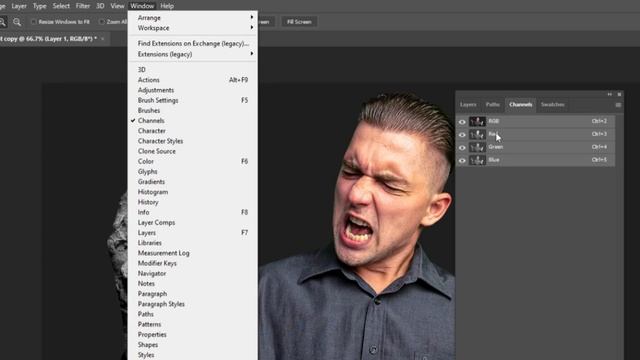Viewport: 640px width, 360px height.
Task: Choose Clone Source in Window menu
Action: pyautogui.click(x=193, y=151)
